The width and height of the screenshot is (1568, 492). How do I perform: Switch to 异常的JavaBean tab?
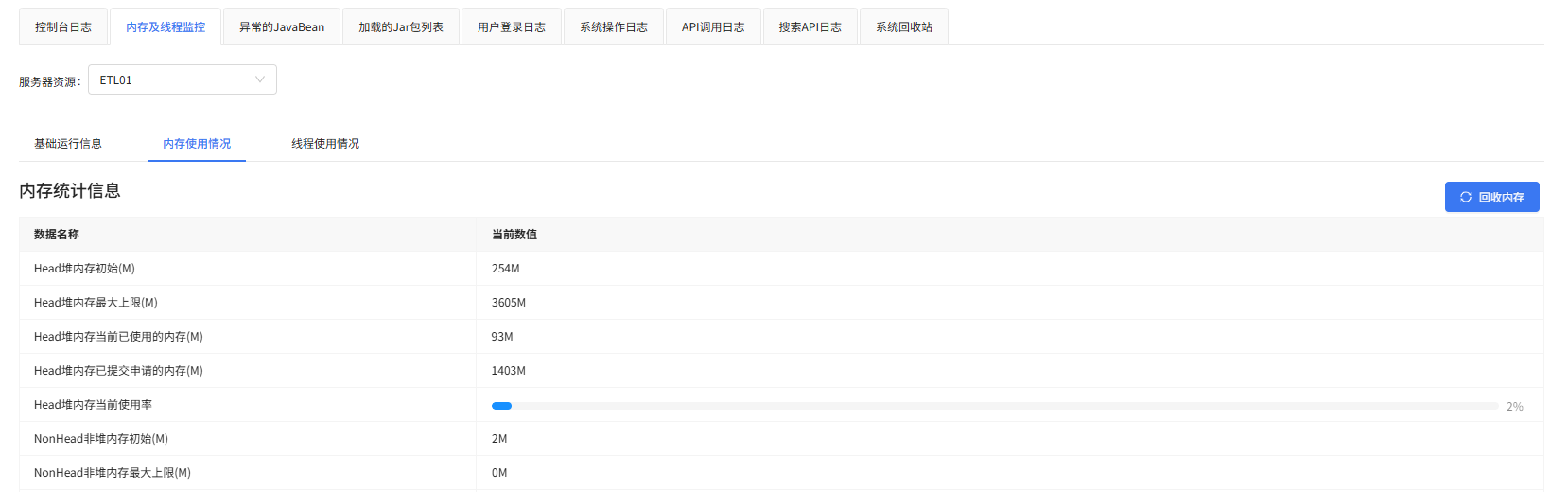pos(282,26)
